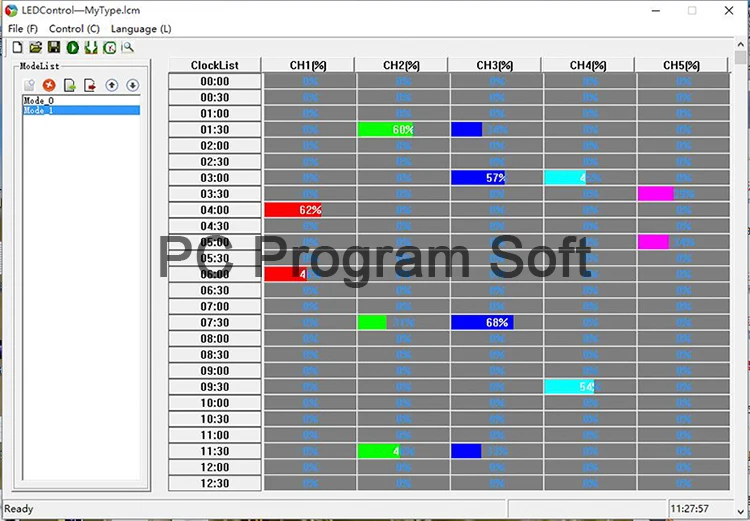The height and width of the screenshot is (521, 750).
Task: Delete mode with the red X icon
Action: (x=49, y=85)
